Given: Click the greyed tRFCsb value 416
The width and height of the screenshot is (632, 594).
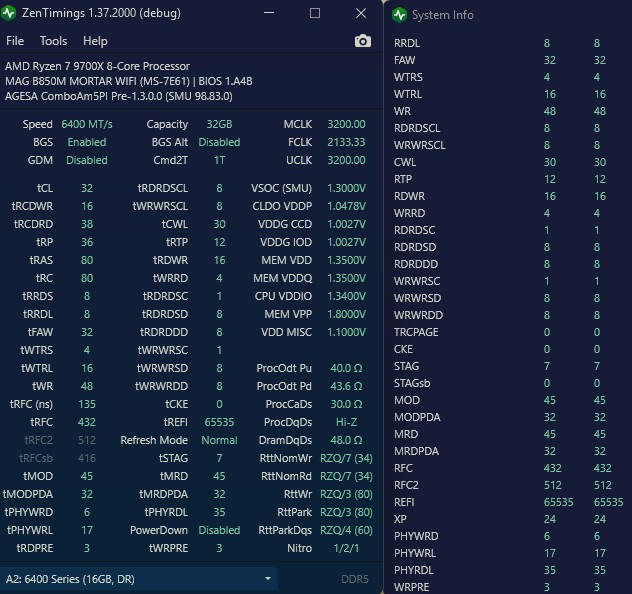Looking at the screenshot, I should pos(87,458).
